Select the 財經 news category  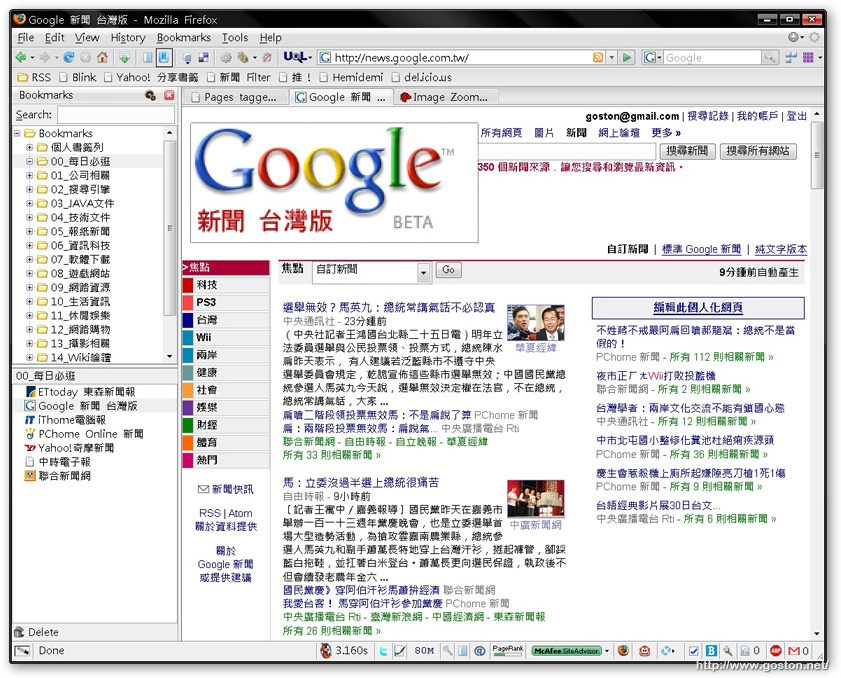[226, 425]
